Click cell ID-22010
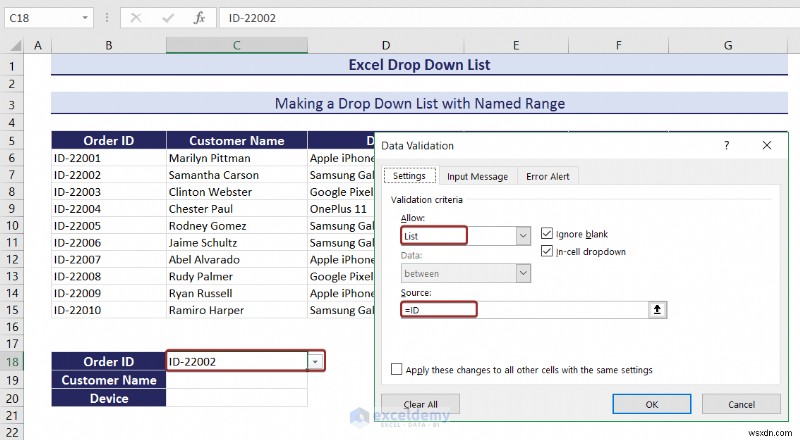Viewport: 800px width, 440px height. pyautogui.click(x=109, y=310)
